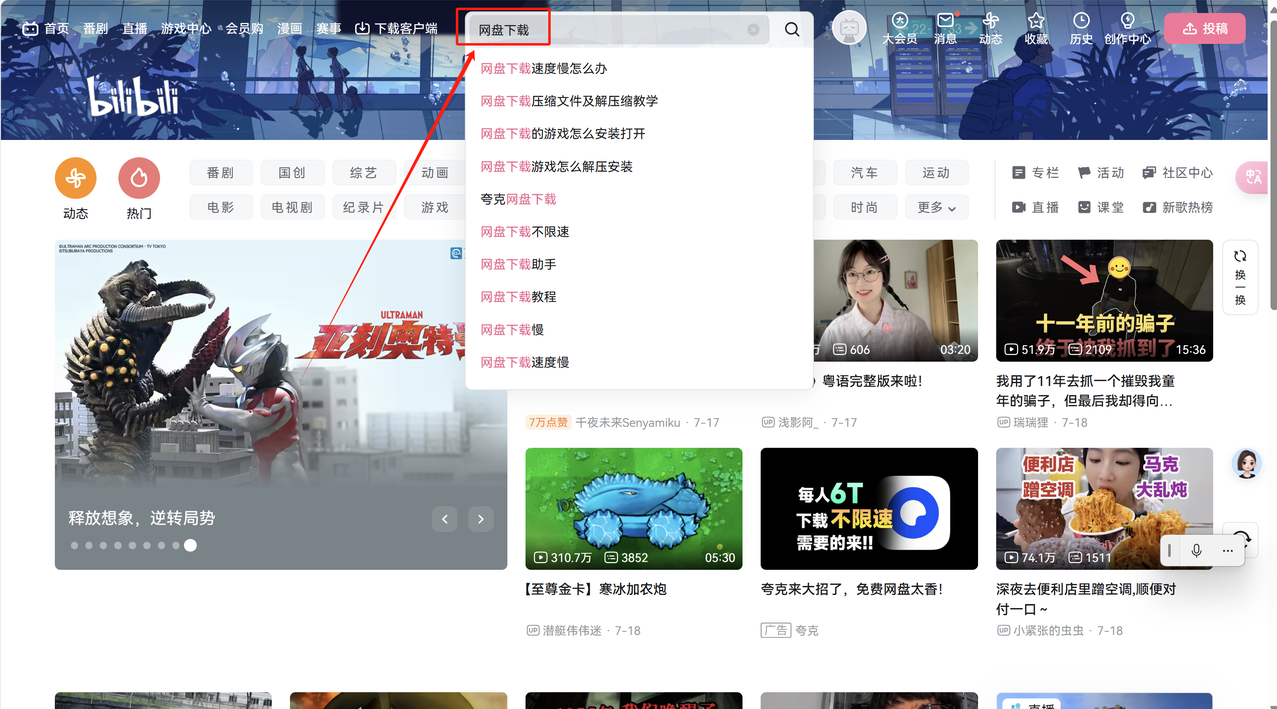Open the 运动 category tag
The image size is (1277, 709).
click(x=936, y=173)
